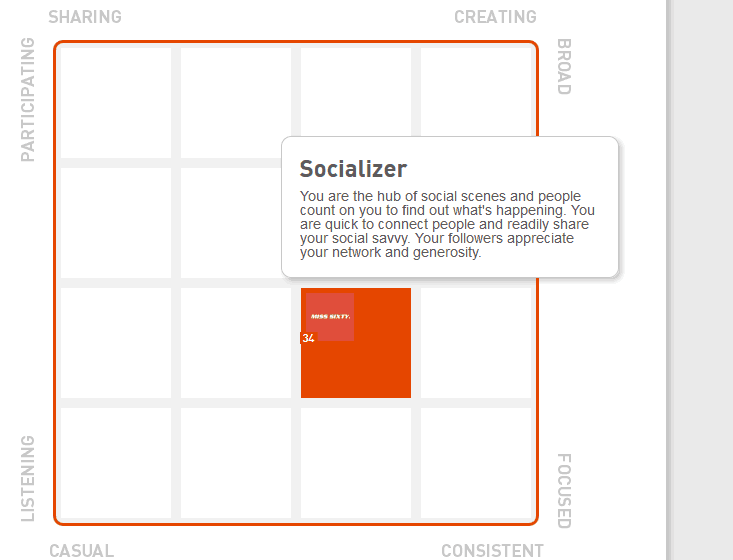Click the CONSISTENT axis label
Image resolution: width=733 pixels, height=560 pixels.
click(x=492, y=551)
